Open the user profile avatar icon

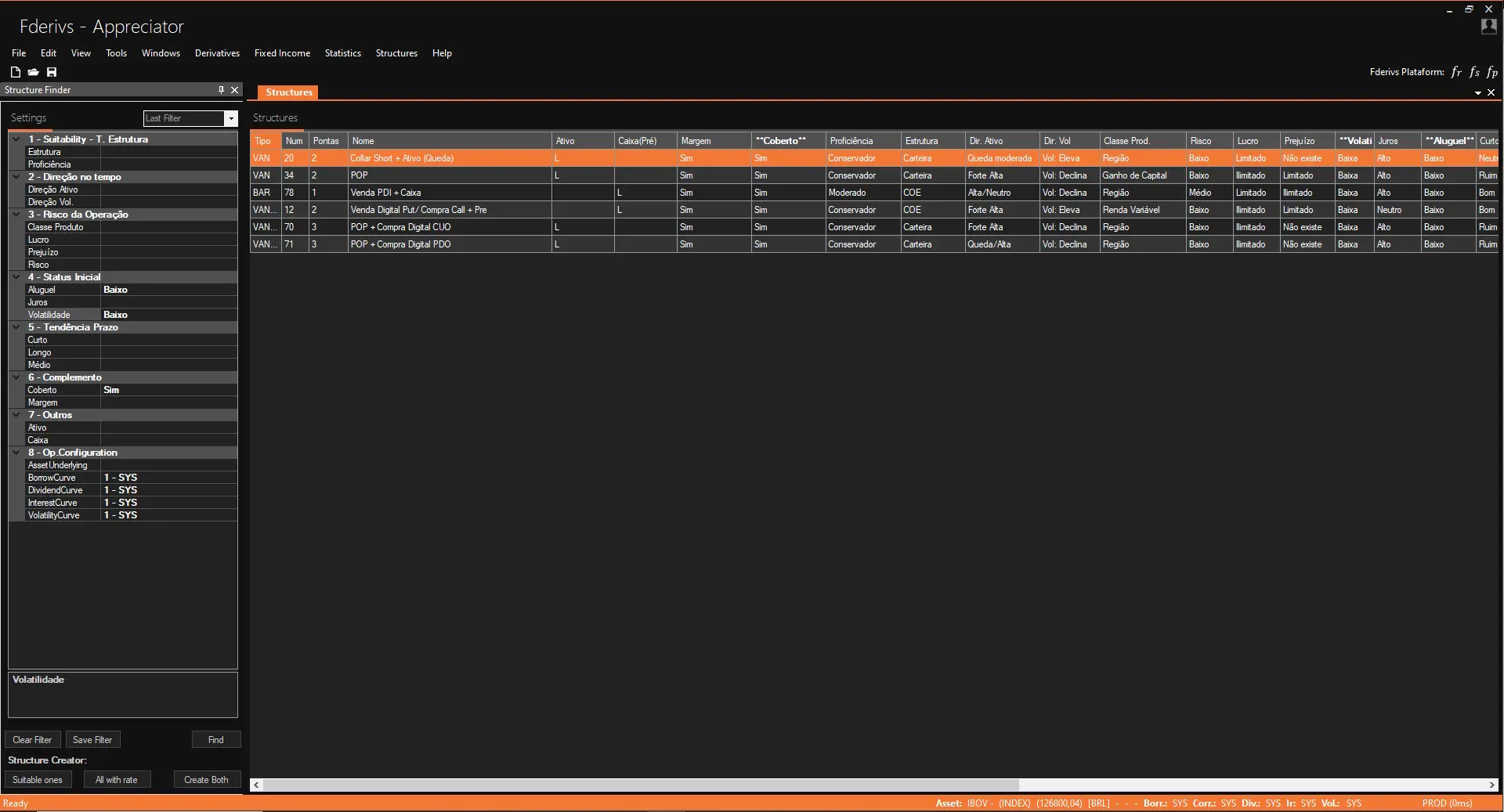(1488, 27)
